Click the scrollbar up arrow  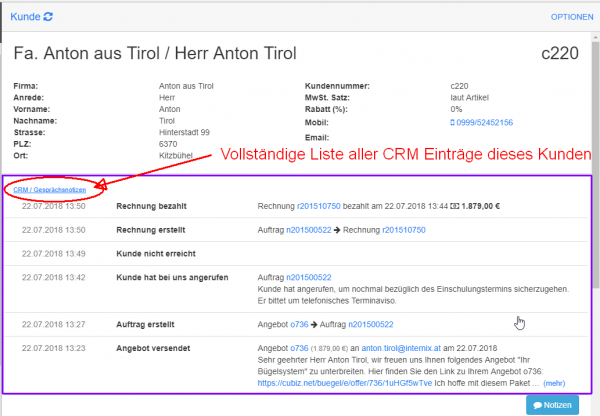[x=595, y=37]
